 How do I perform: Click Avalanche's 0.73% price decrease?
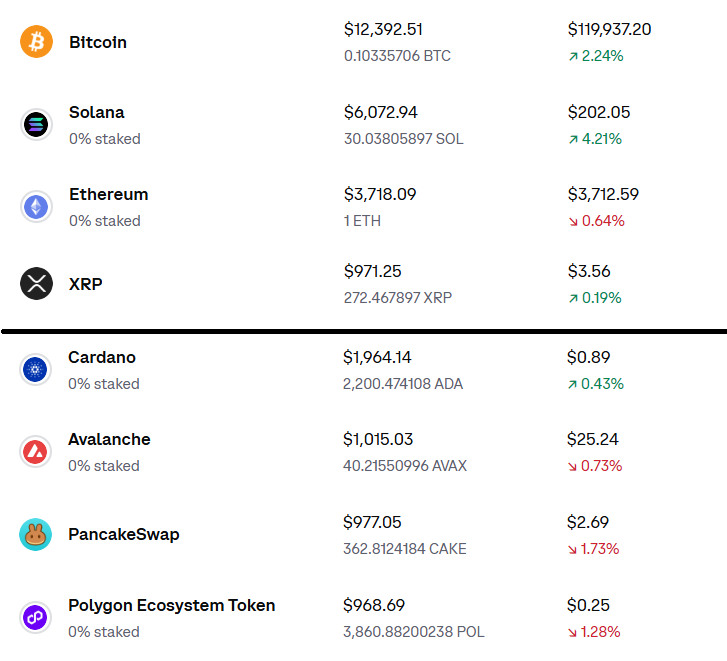pos(595,465)
